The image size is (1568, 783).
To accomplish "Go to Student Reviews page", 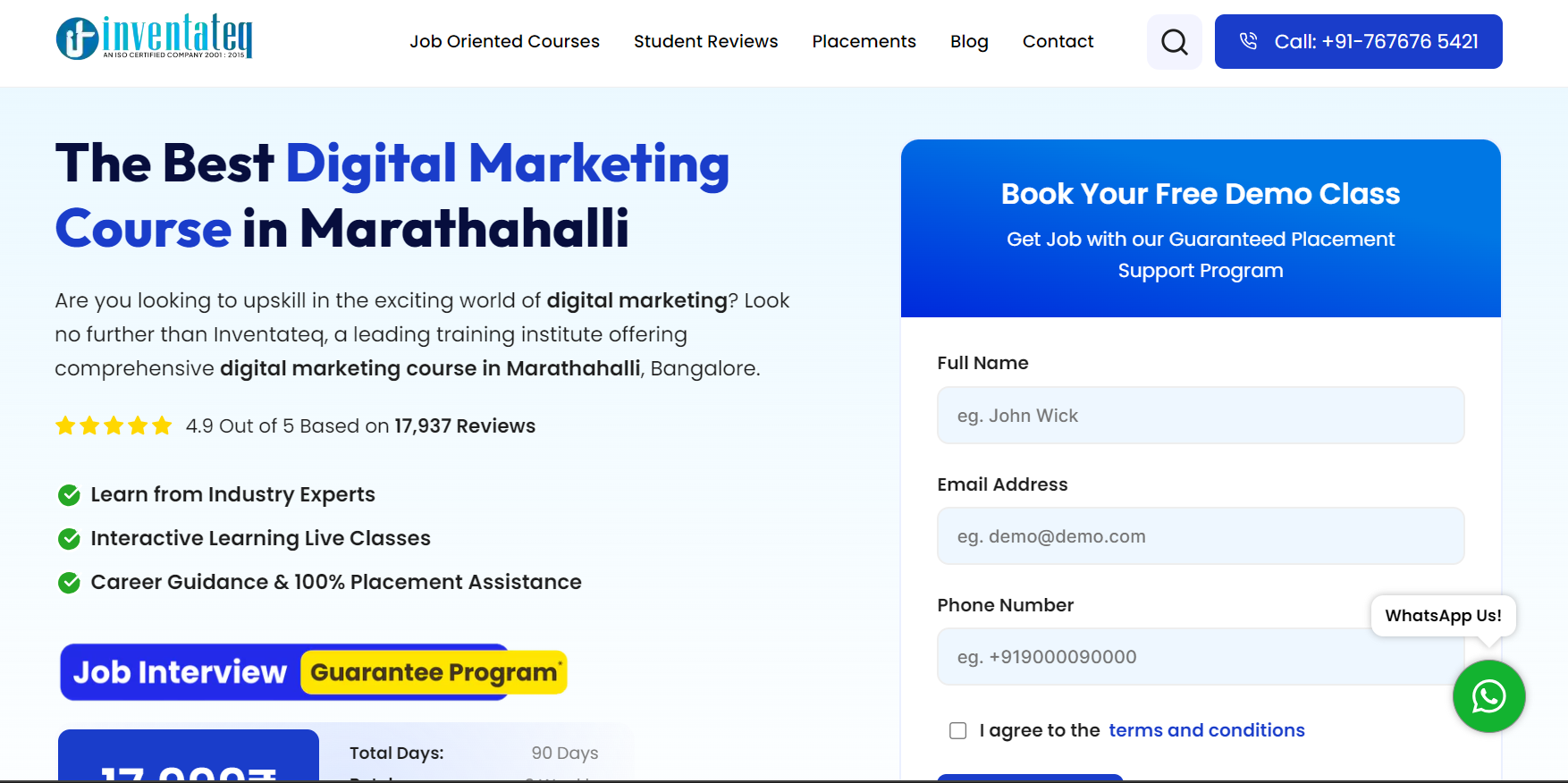I will 705,41.
